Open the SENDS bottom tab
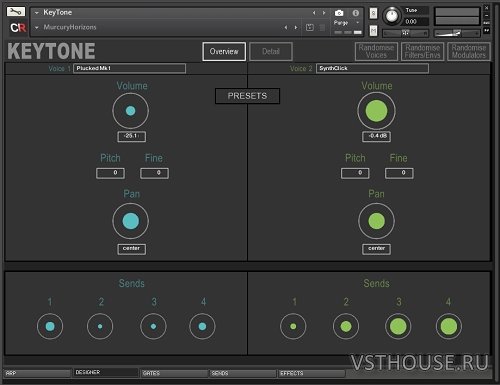The height and width of the screenshot is (385, 500). pos(242,373)
